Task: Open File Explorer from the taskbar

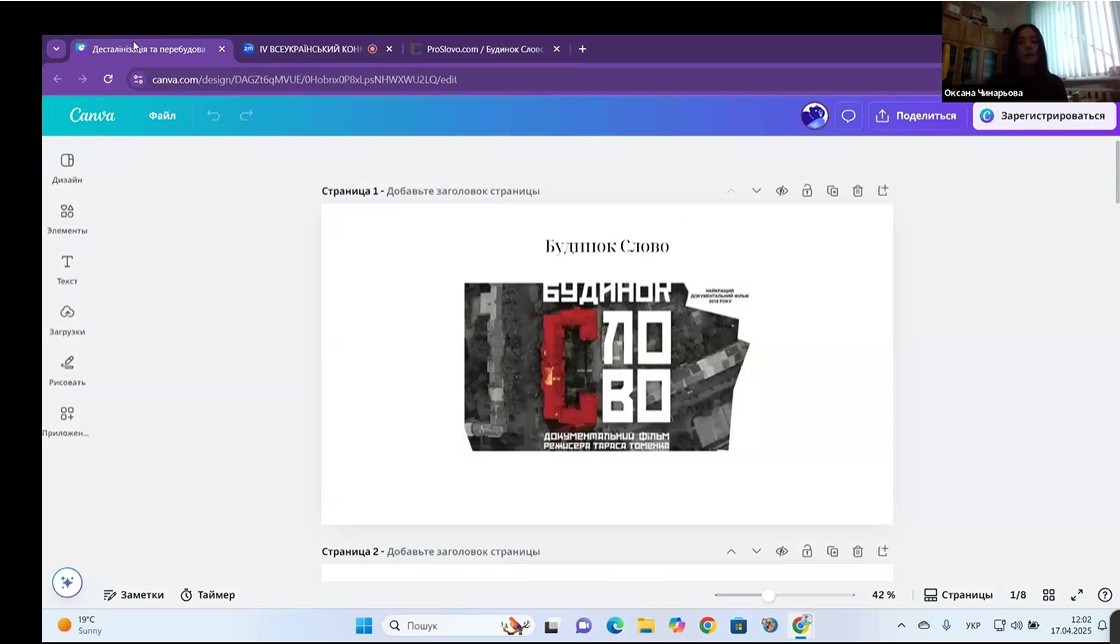Action: coord(646,625)
